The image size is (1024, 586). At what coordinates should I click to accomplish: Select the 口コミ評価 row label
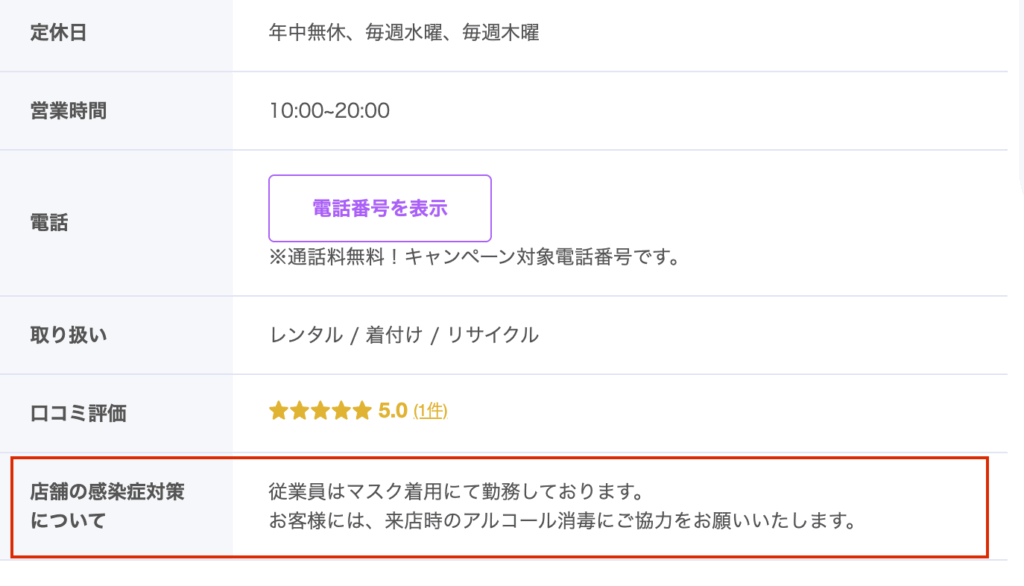coord(78,412)
